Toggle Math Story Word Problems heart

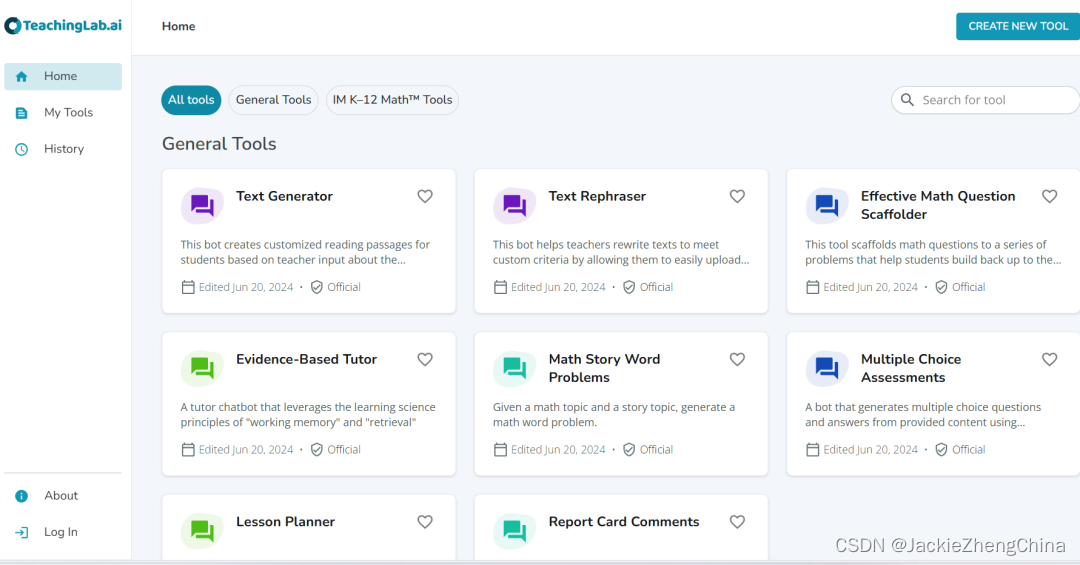pyautogui.click(x=737, y=359)
